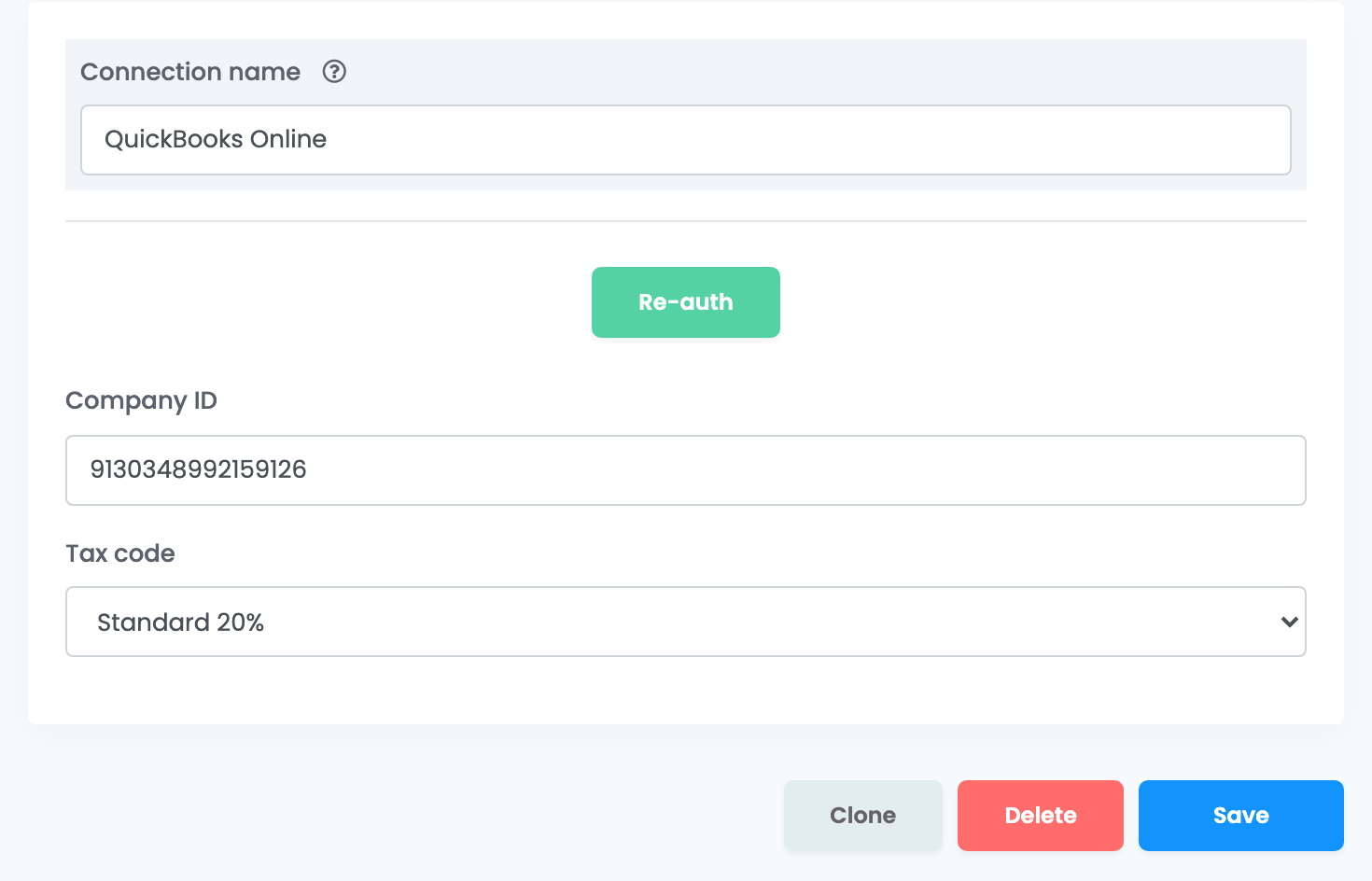
Task: Click the Re-auth button
Action: 686,302
